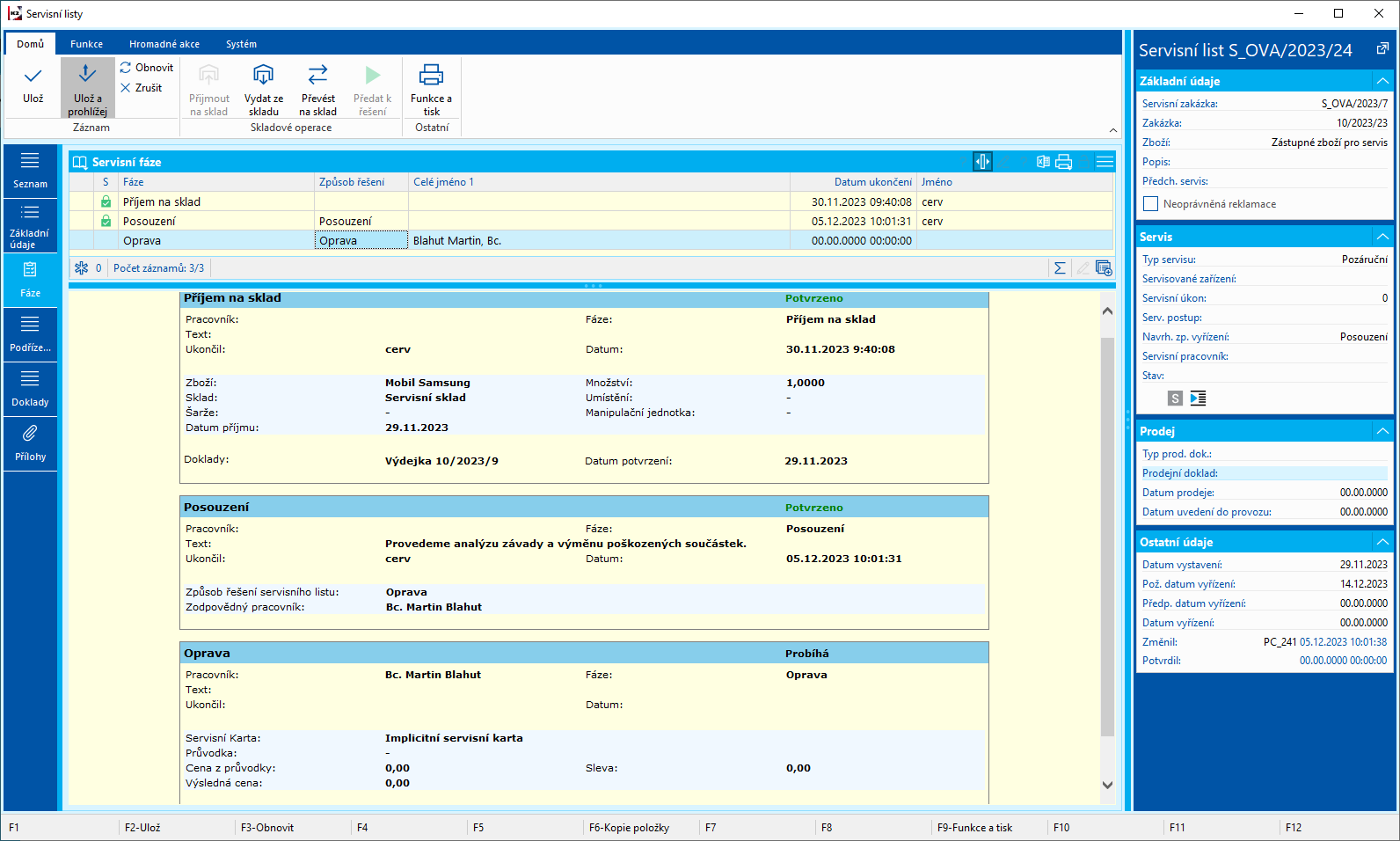Toggle the S status indicator
Screen dimensions: 1400x841
pos(1175,399)
